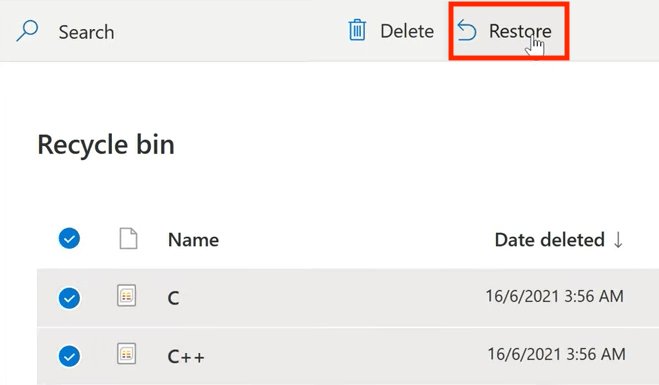
Task: Open the item named C++
Action: click(186, 357)
